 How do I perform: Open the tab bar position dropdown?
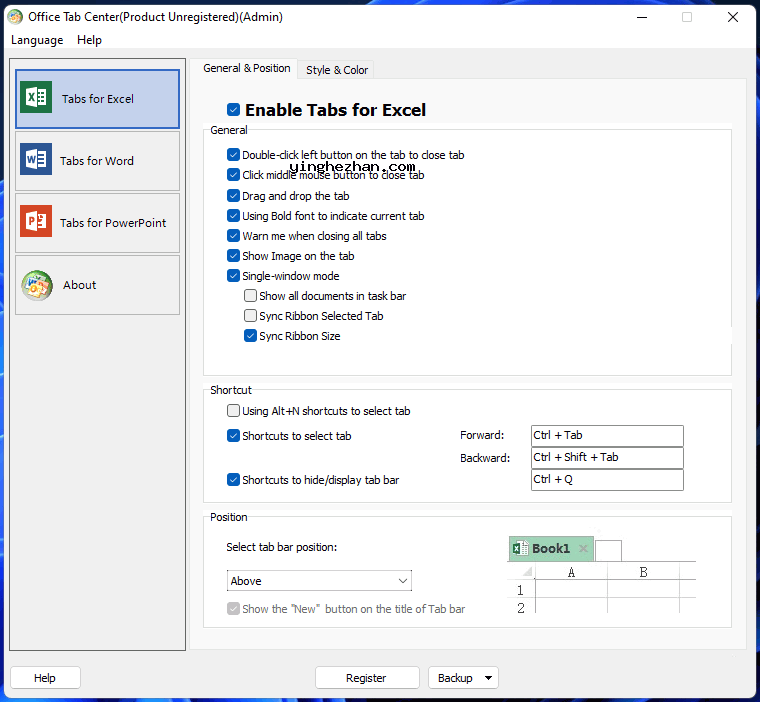[x=319, y=581]
